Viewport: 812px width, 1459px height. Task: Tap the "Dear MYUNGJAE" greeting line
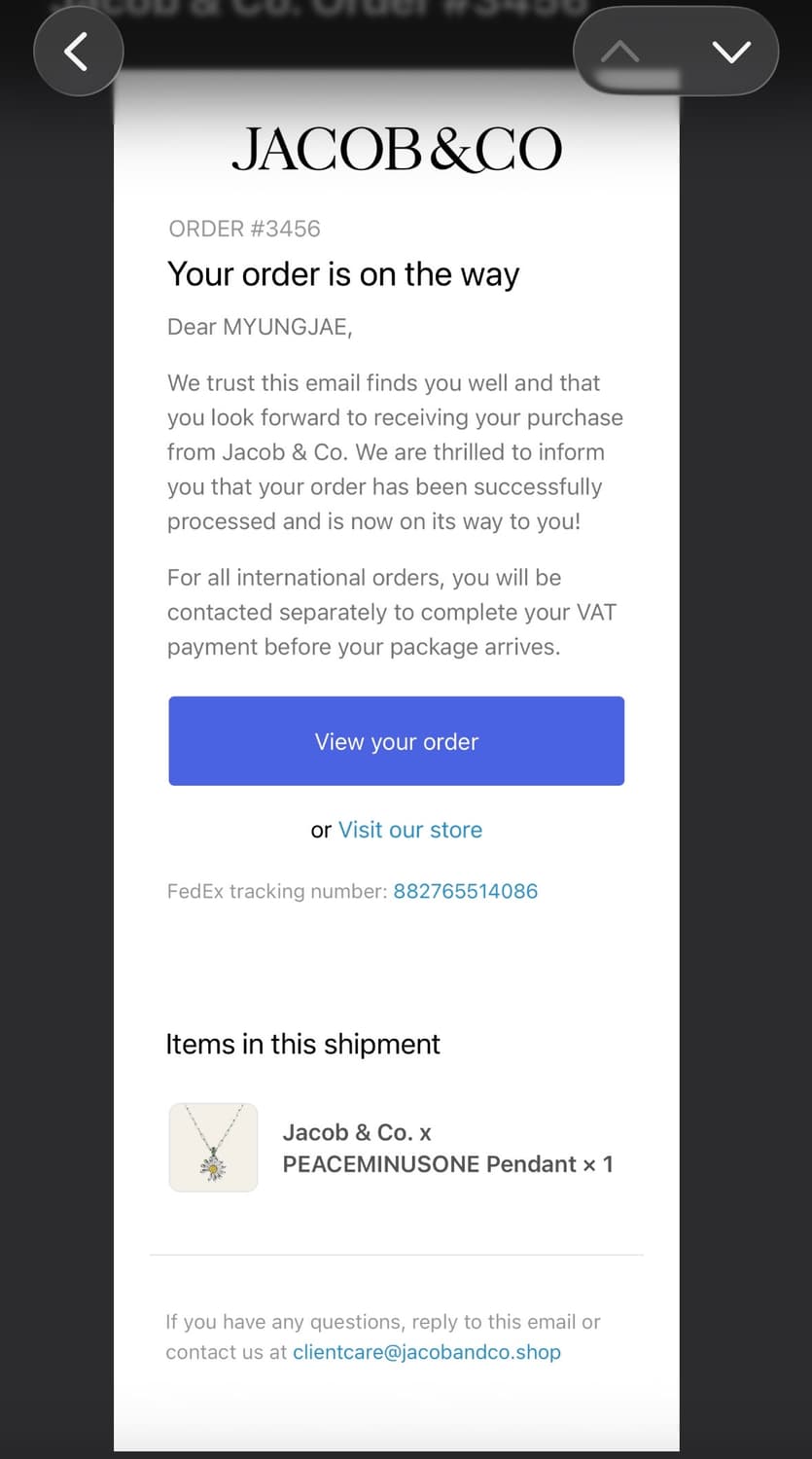click(260, 327)
